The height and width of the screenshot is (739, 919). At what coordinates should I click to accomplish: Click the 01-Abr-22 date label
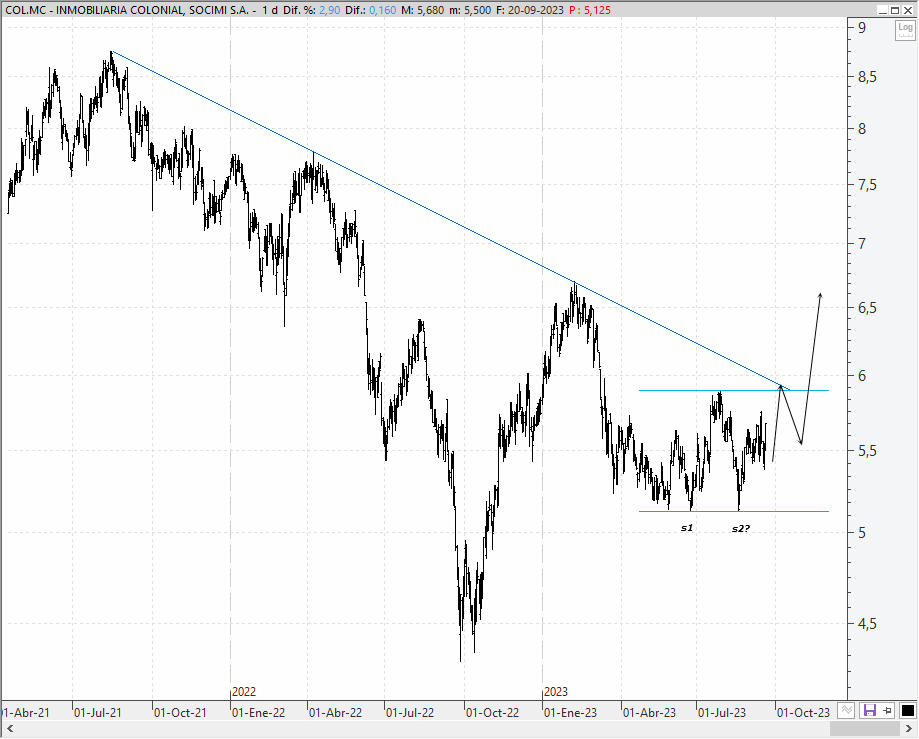335,713
